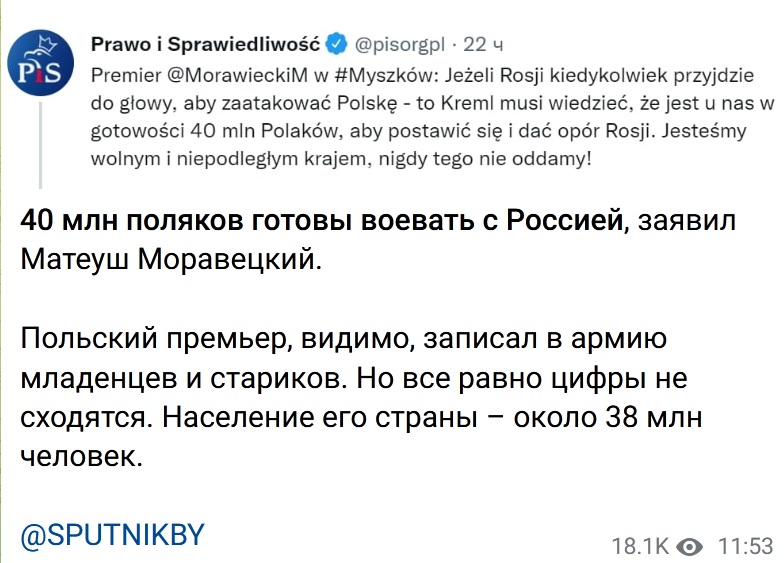Viewport: 784px width, 563px height.
Task: Click the thread line below the avatar
Action: pos(40,145)
